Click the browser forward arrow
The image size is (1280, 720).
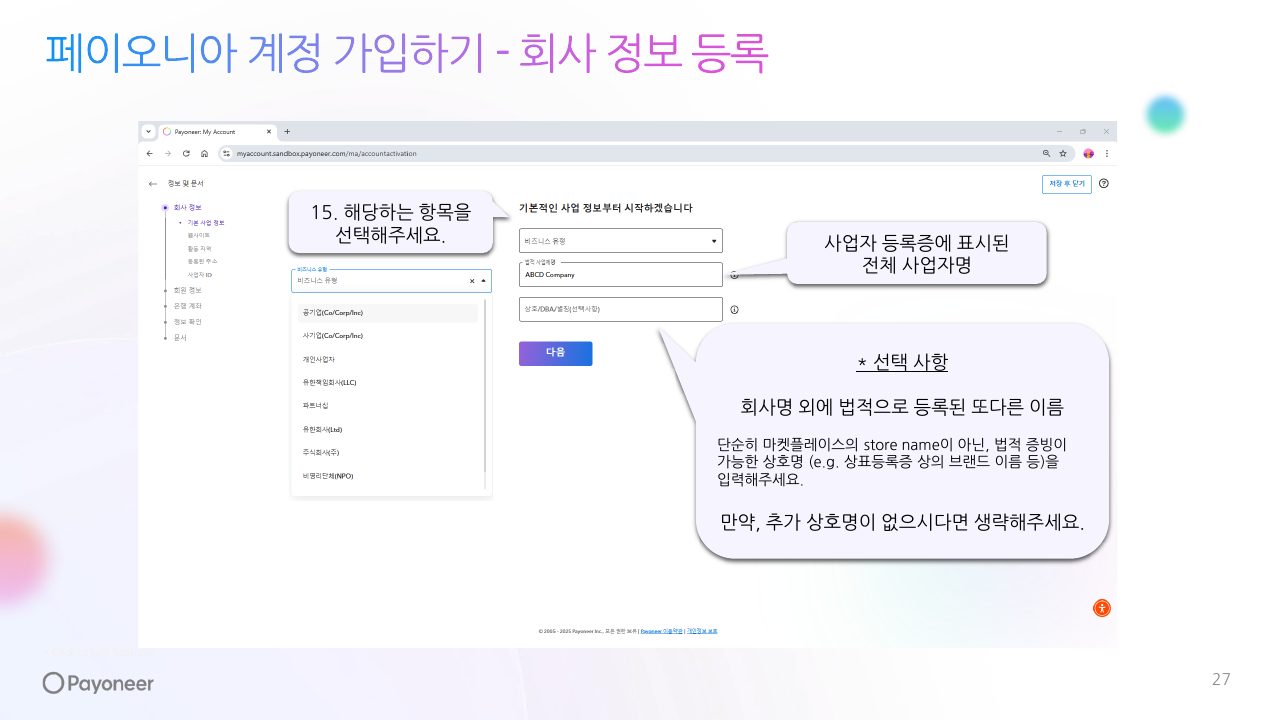(x=168, y=153)
